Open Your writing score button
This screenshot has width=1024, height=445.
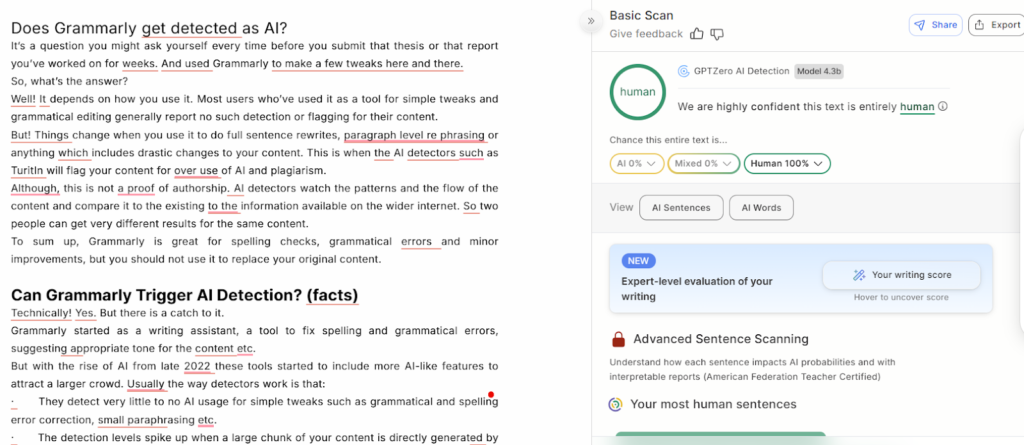[x=901, y=275]
